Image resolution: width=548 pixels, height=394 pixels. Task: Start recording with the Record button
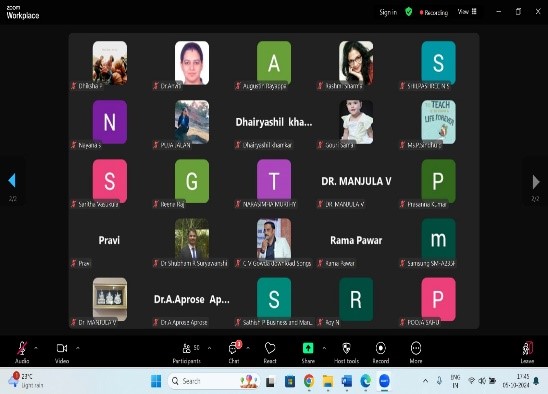click(x=381, y=352)
